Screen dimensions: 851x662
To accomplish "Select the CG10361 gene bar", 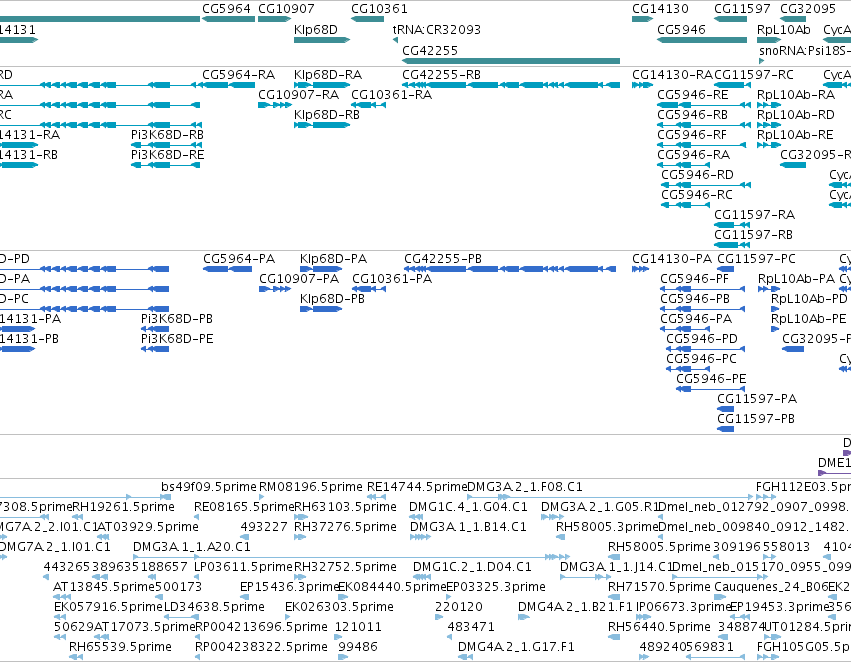I will coord(367,20).
